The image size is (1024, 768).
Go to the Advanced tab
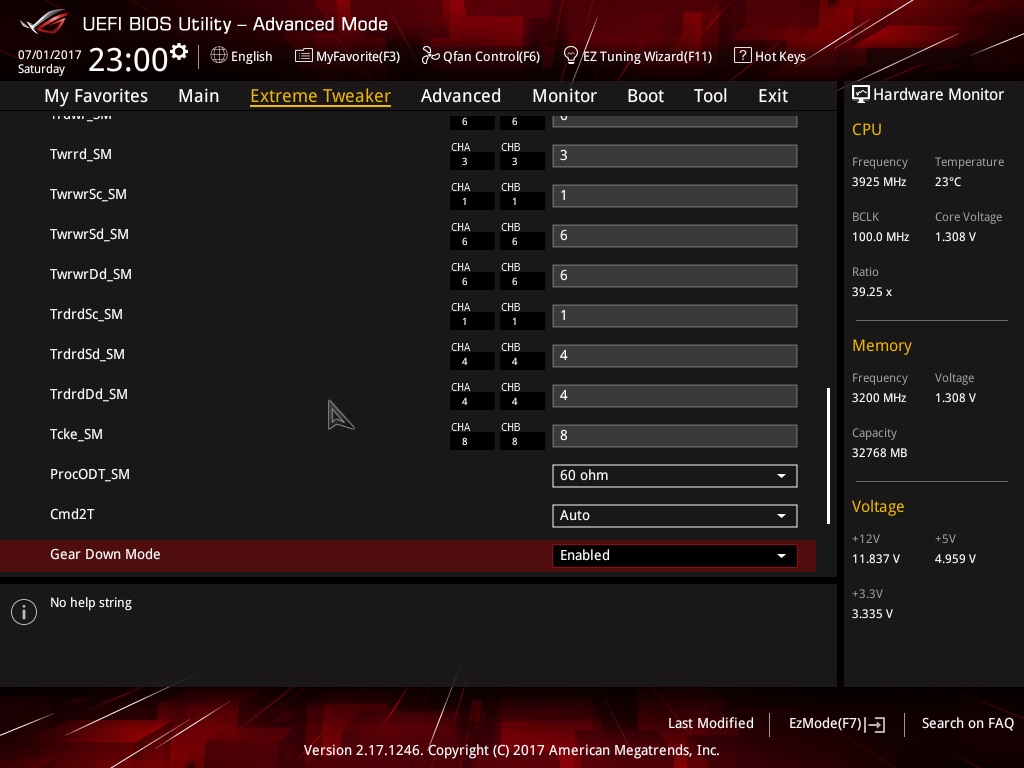pos(461,96)
